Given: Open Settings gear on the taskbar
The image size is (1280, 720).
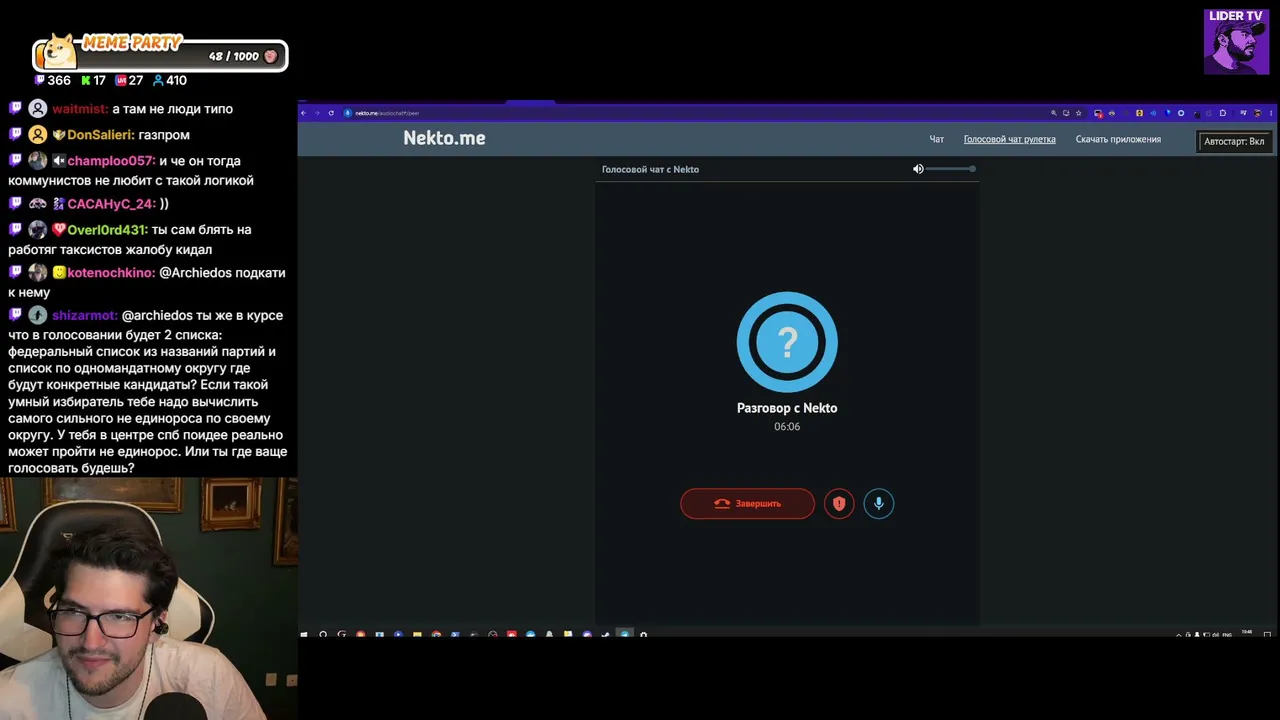Looking at the screenshot, I should [x=643, y=634].
